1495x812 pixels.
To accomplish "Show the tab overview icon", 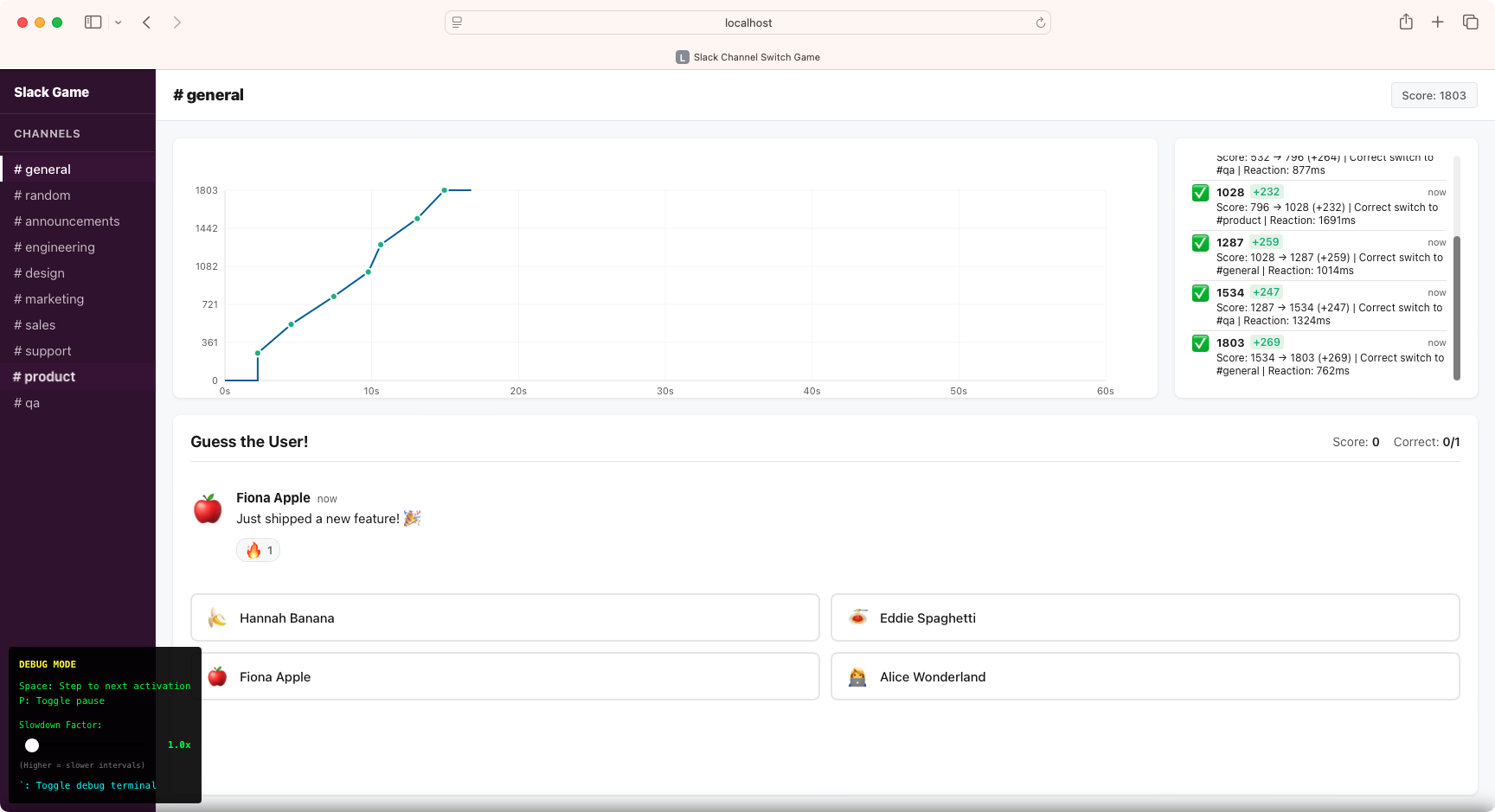I will (x=1470, y=22).
